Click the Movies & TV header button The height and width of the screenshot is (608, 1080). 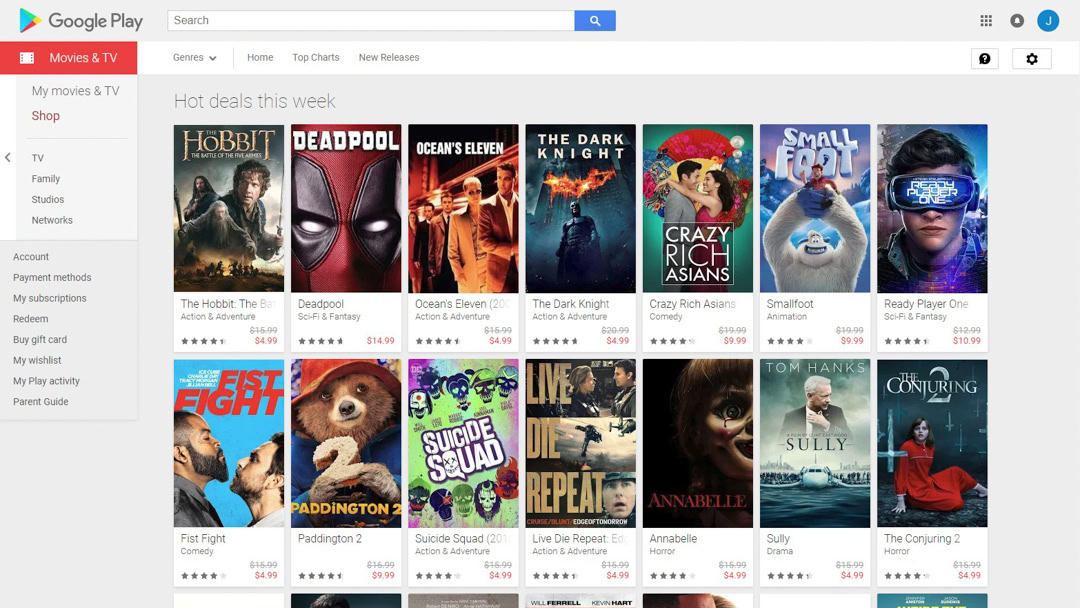coord(69,58)
